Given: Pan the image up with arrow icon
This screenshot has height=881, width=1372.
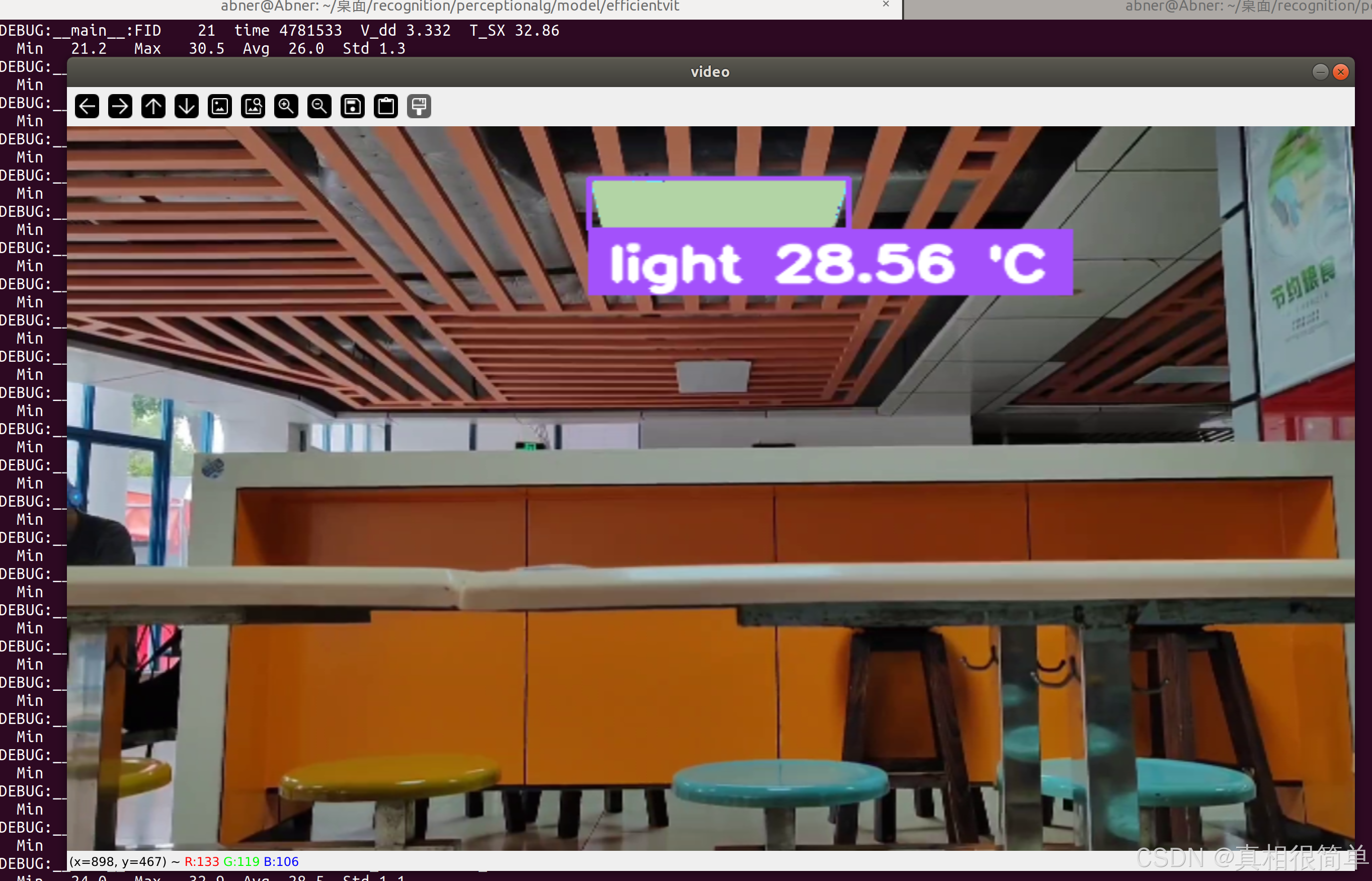Looking at the screenshot, I should (x=153, y=106).
